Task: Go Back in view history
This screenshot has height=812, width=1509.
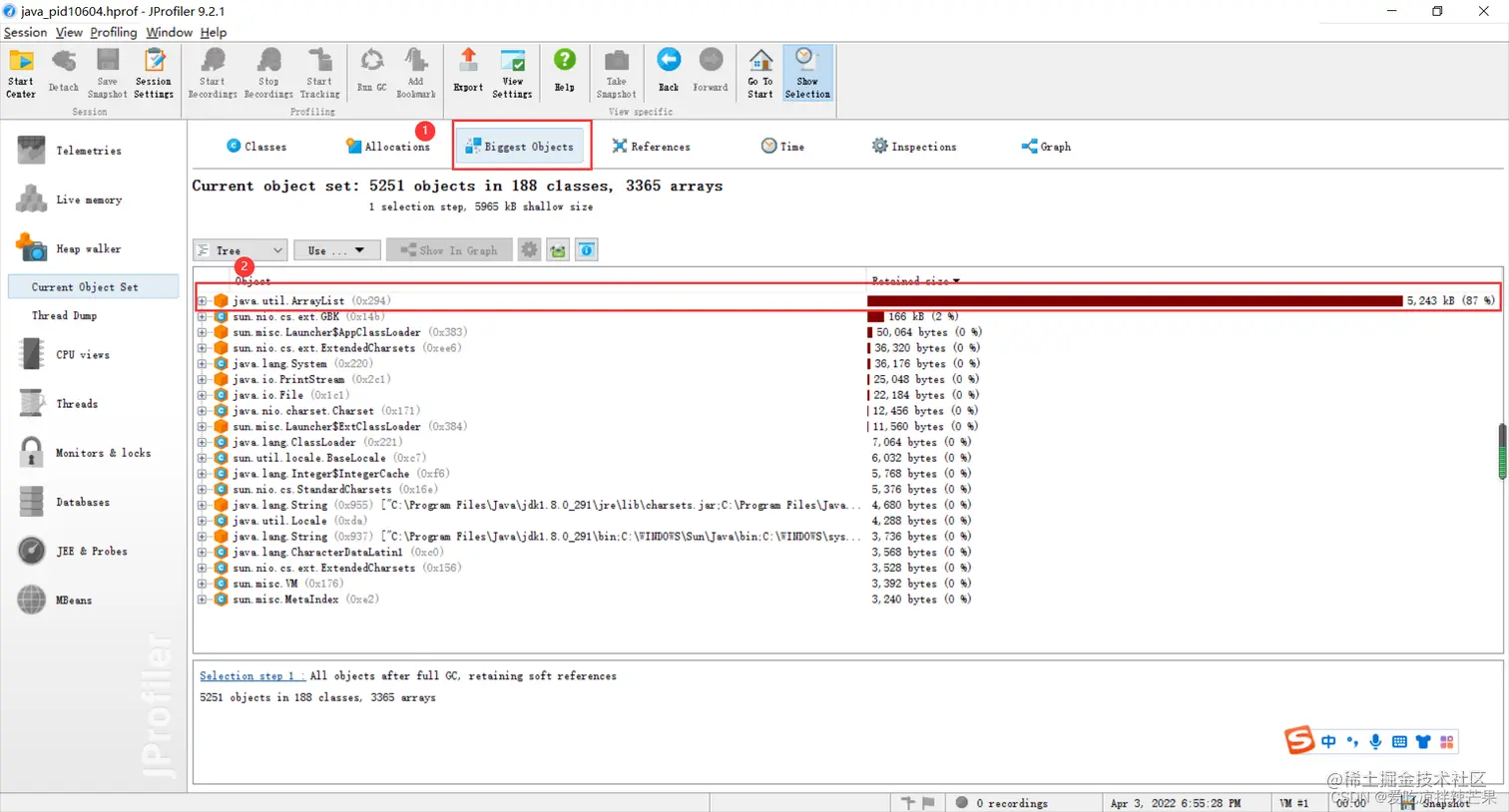Action: [669, 73]
